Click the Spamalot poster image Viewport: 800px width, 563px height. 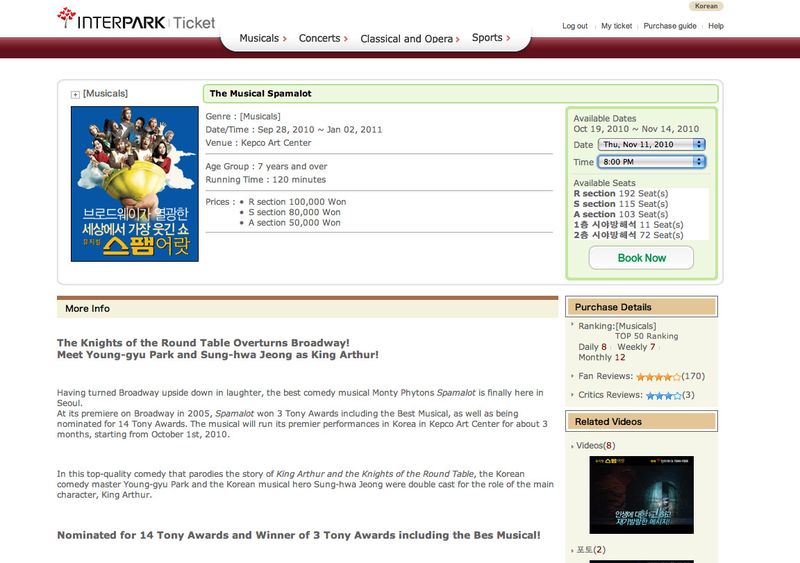pos(135,184)
